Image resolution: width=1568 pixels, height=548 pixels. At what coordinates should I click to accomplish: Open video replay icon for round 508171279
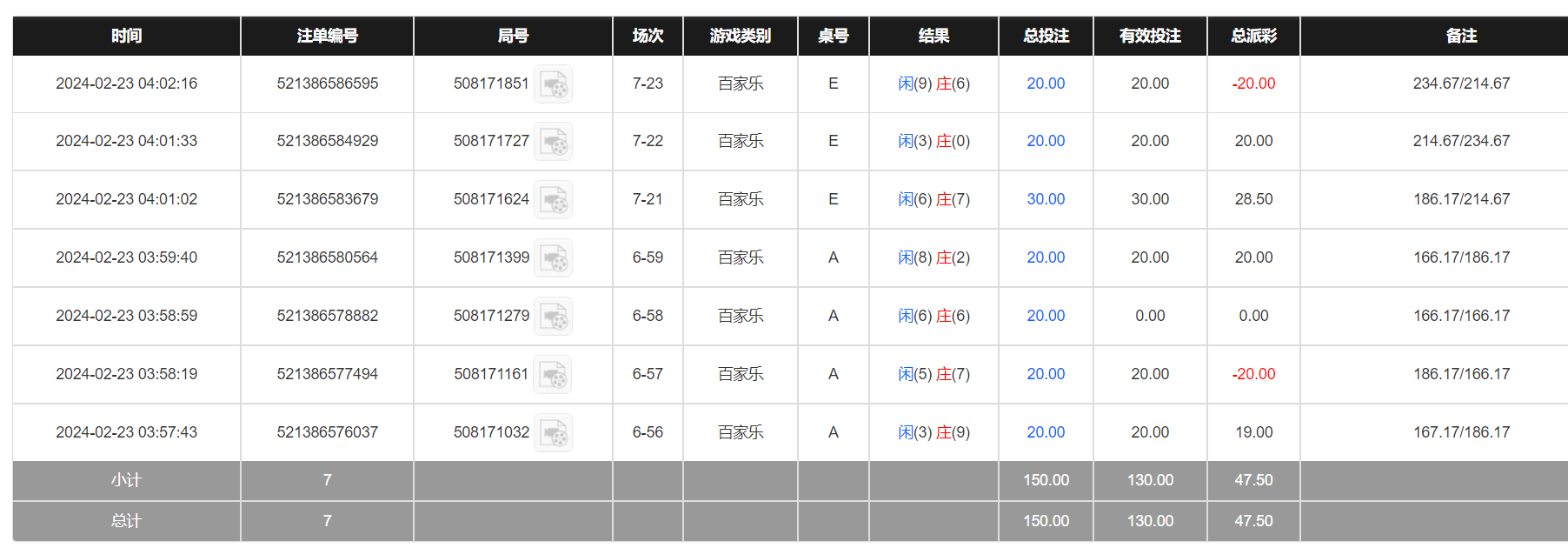click(x=553, y=317)
